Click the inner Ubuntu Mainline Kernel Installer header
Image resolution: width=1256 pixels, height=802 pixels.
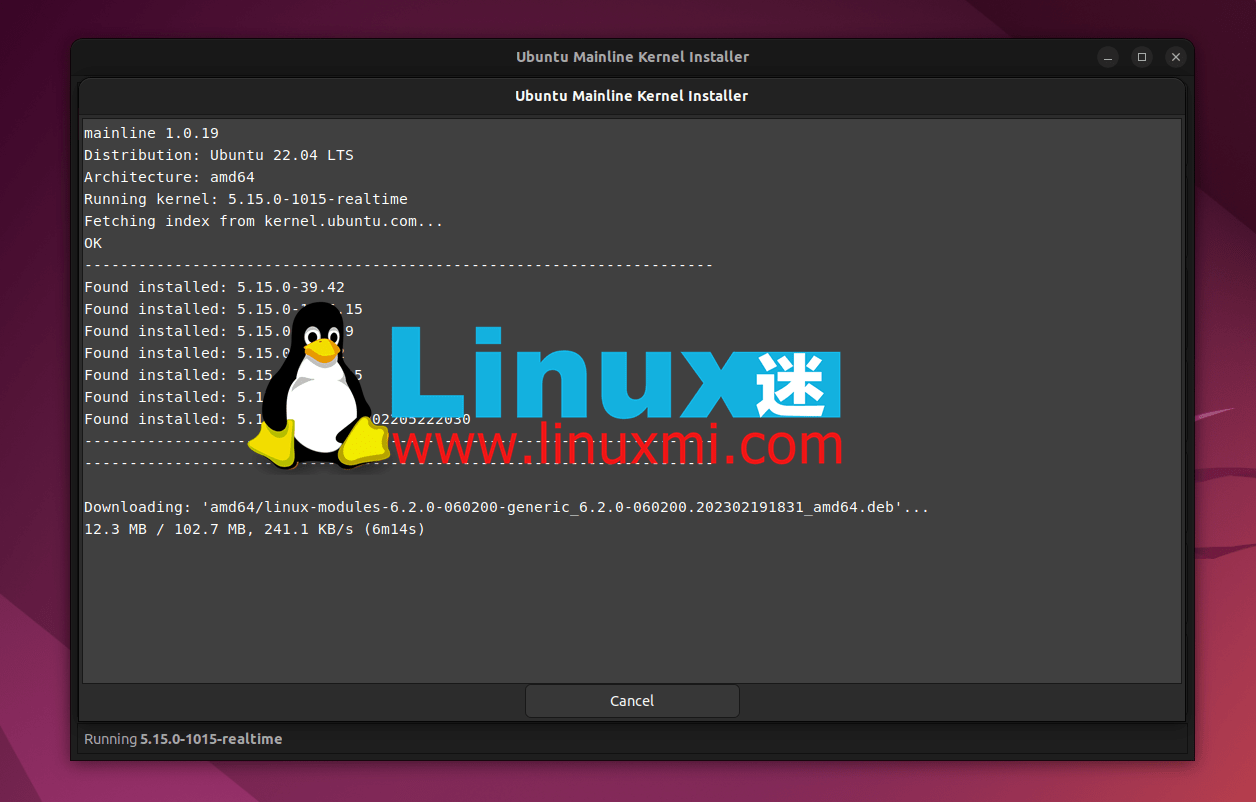tap(632, 96)
